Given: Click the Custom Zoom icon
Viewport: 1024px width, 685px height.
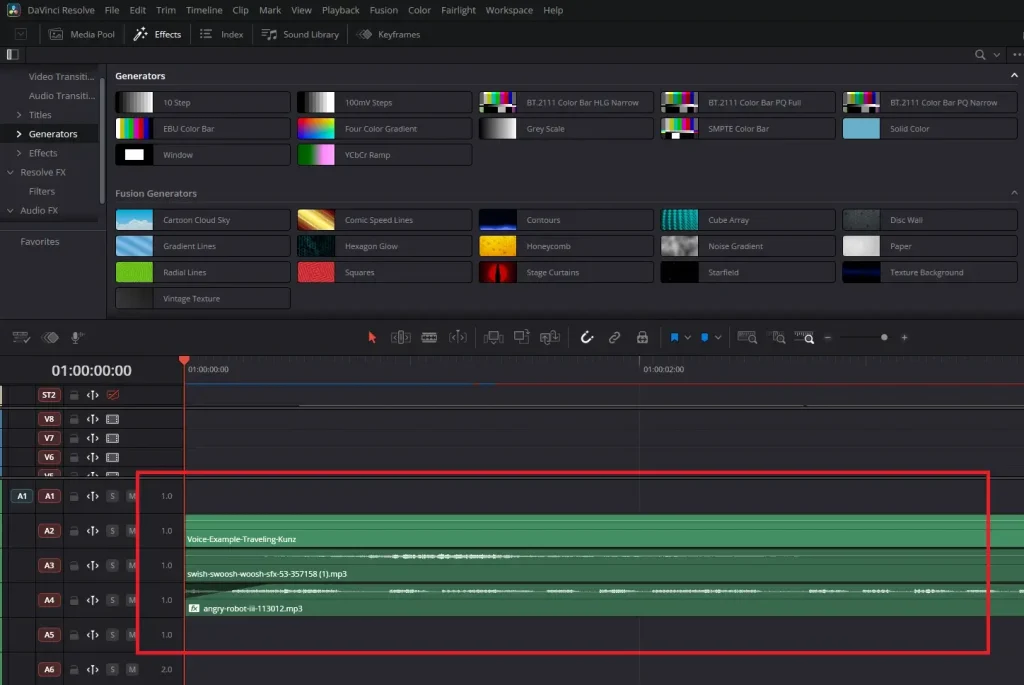Looking at the screenshot, I should pyautogui.click(x=805, y=338).
